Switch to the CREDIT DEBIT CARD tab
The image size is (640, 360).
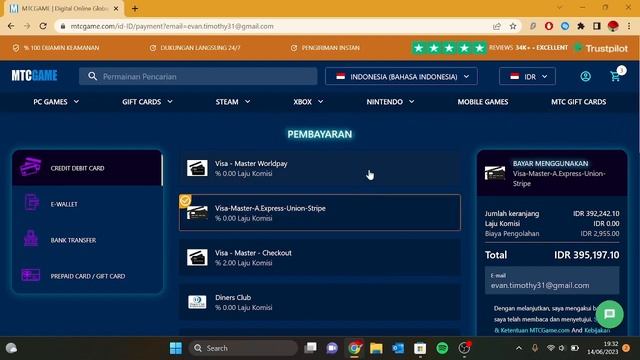click(87, 168)
